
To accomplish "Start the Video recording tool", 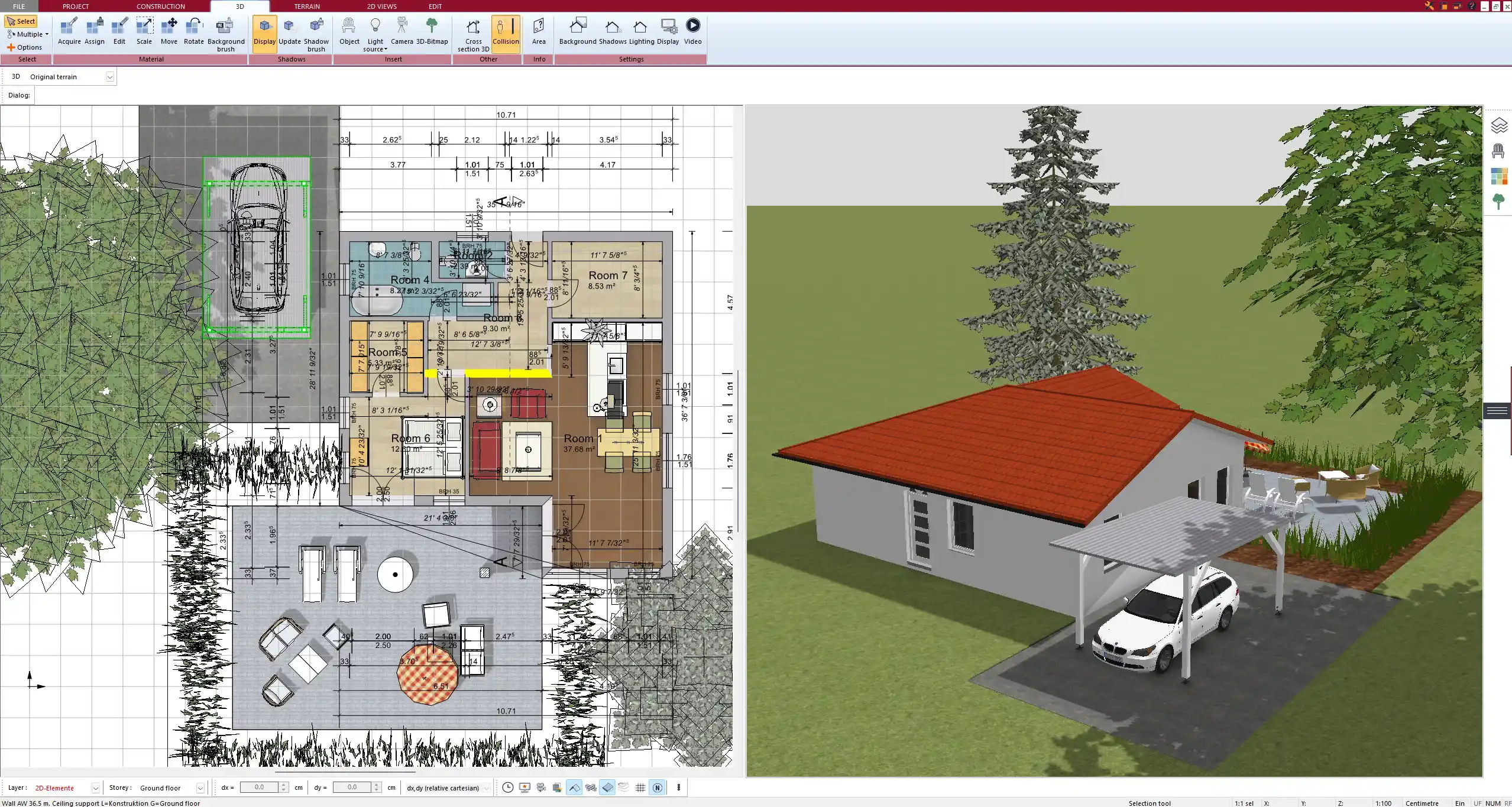I will 693,32.
